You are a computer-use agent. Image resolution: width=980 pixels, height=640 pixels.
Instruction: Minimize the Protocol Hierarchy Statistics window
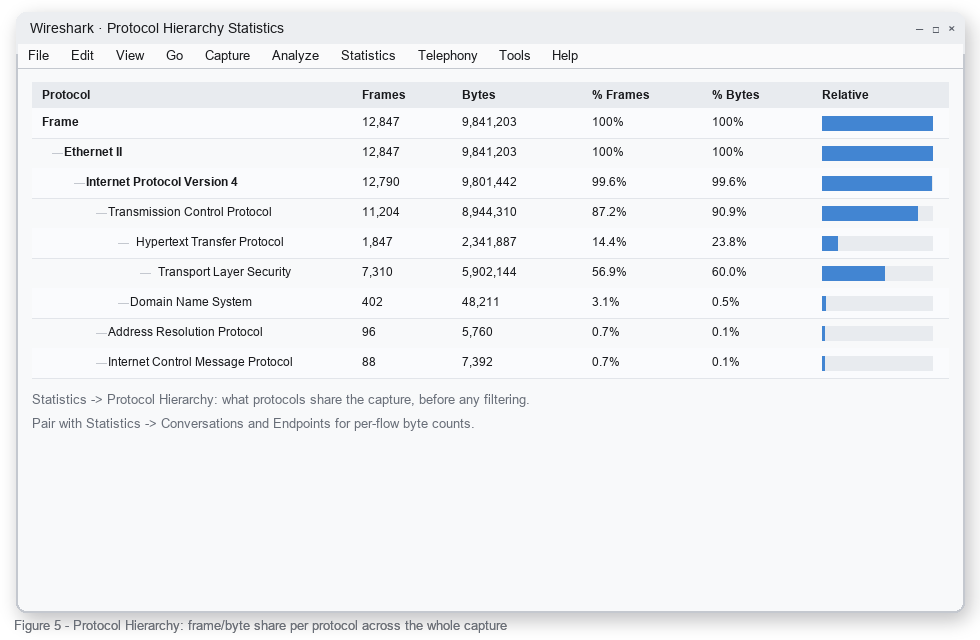tap(919, 29)
